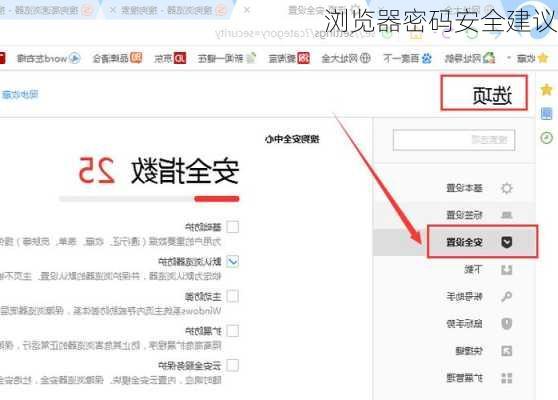The width and height of the screenshot is (558, 400).
Task: Click the 鼠标手势 mouse icon
Action: pyautogui.click(x=506, y=323)
